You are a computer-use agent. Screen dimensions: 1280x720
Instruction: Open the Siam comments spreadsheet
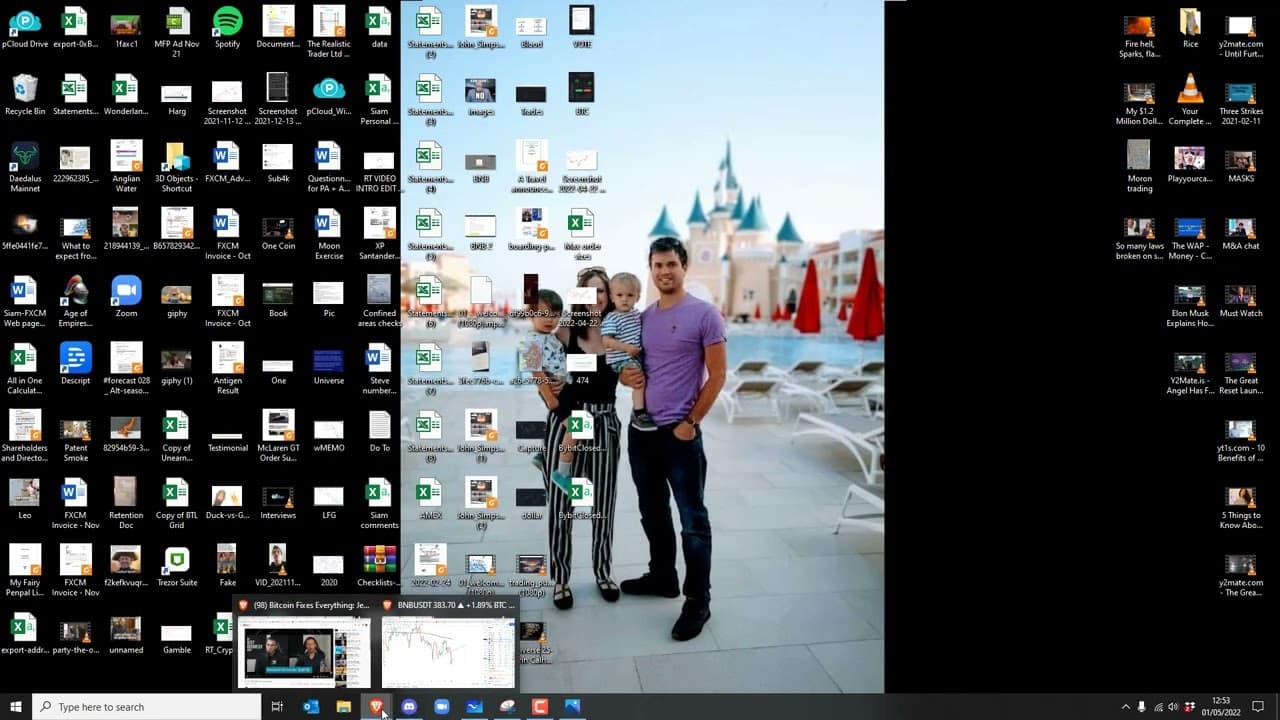pos(379,504)
